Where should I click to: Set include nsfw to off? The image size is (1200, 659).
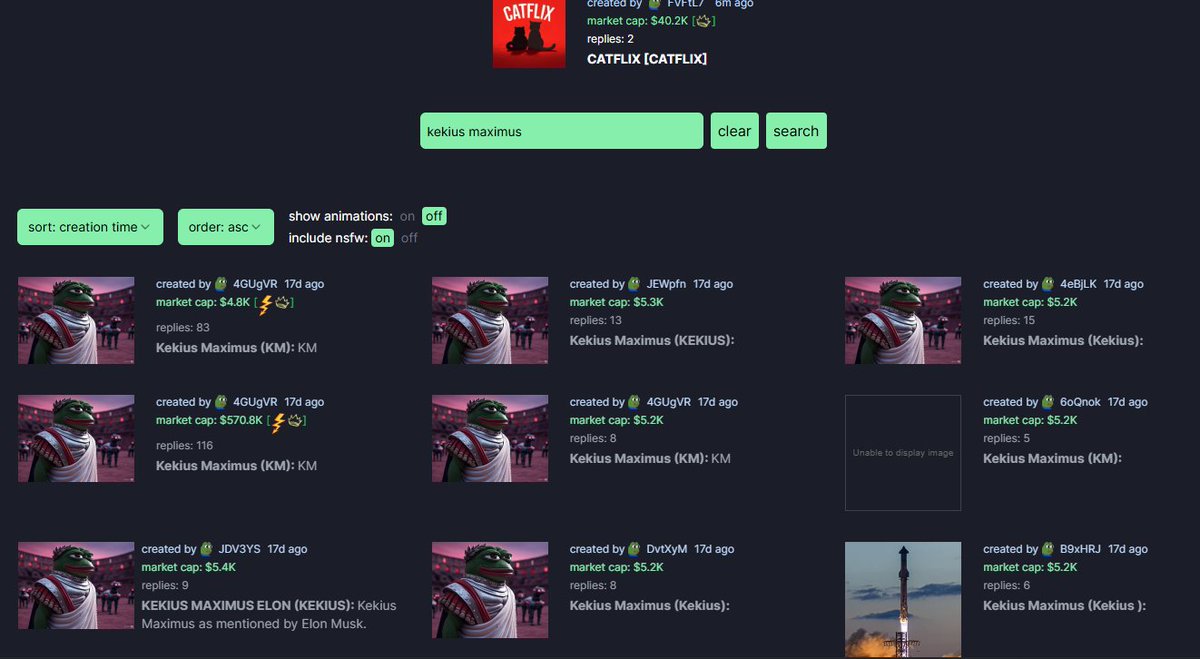tap(409, 238)
